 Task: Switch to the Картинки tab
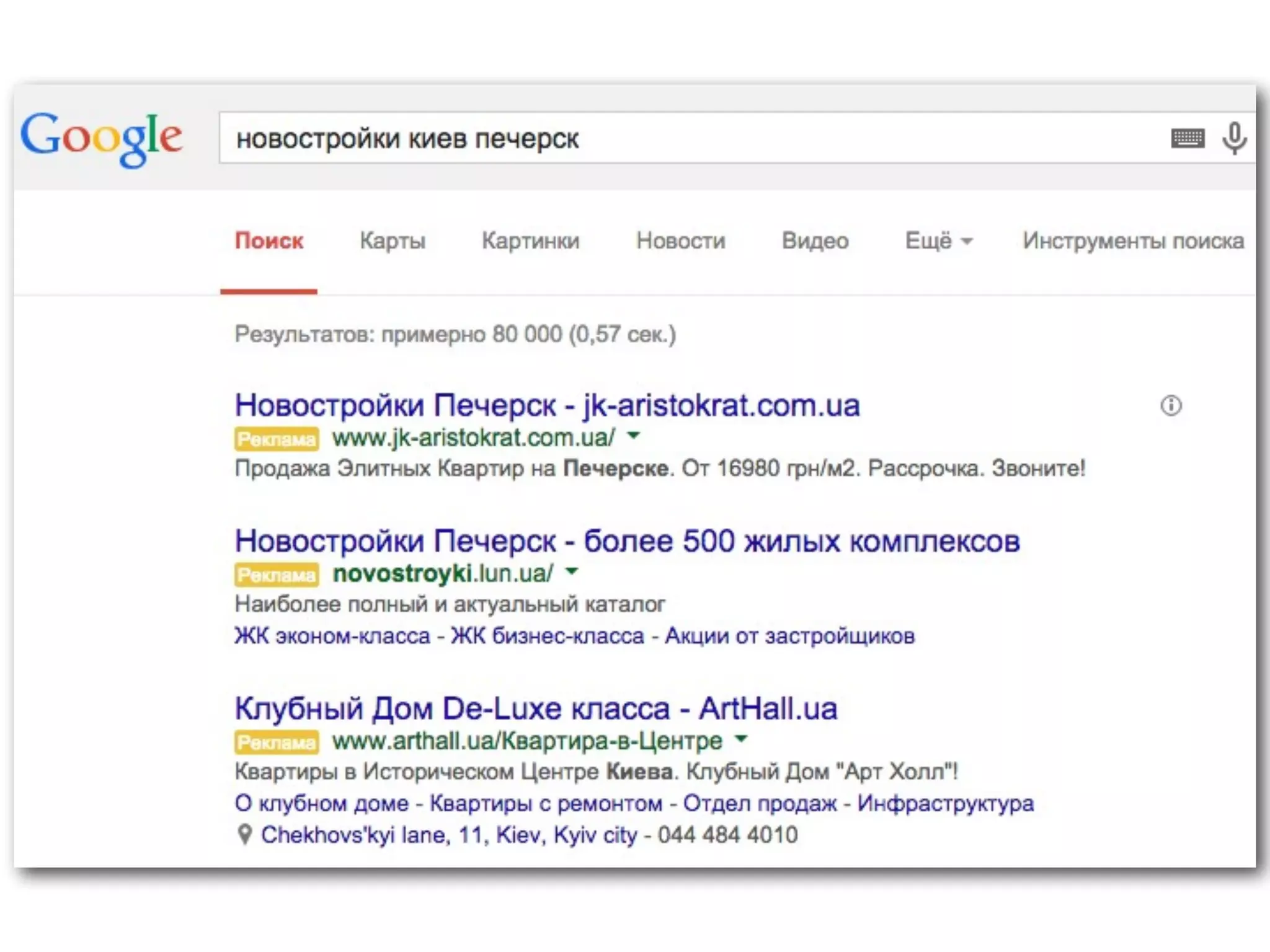tap(530, 240)
